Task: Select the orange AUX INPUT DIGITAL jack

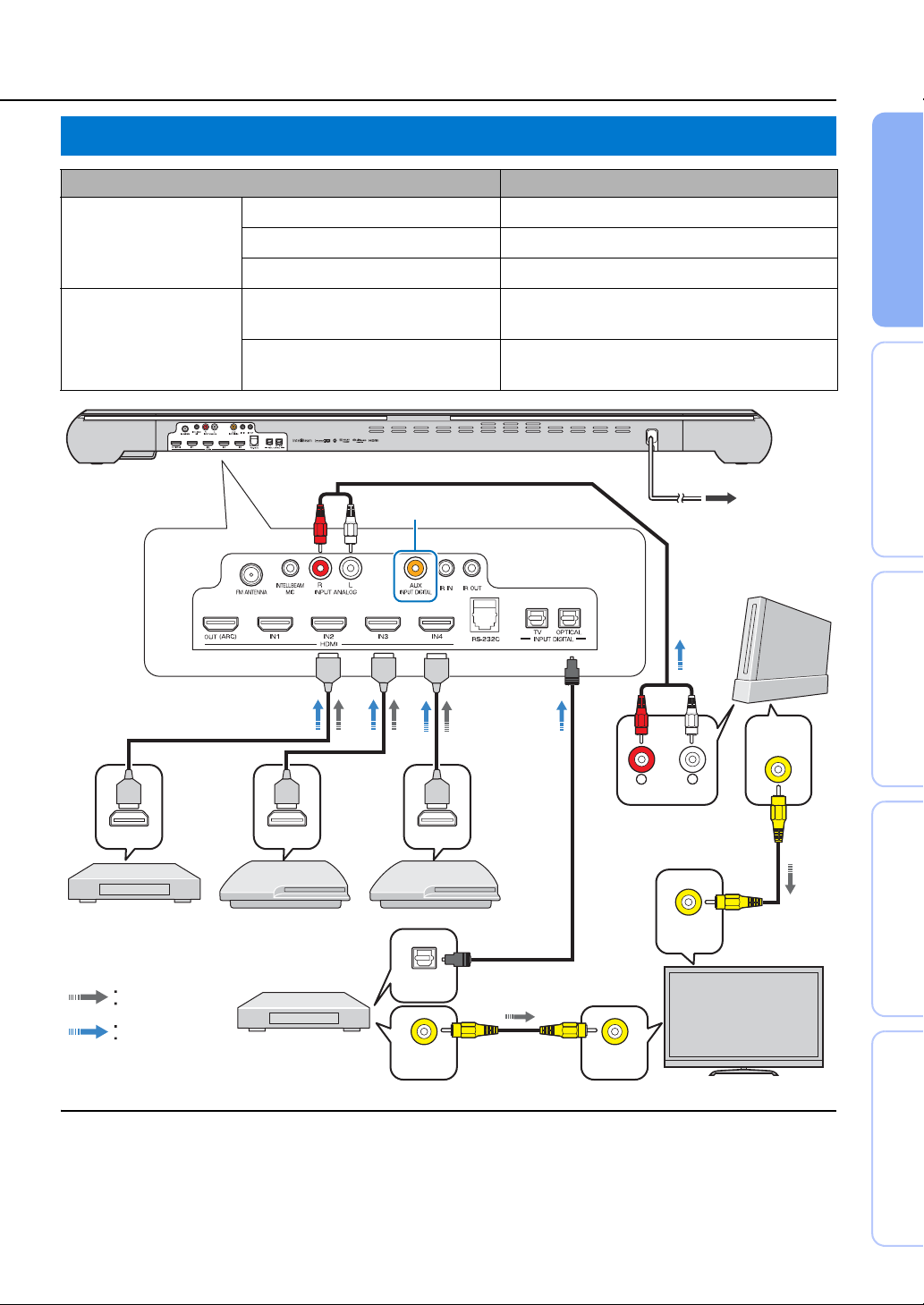Action: tap(414, 567)
